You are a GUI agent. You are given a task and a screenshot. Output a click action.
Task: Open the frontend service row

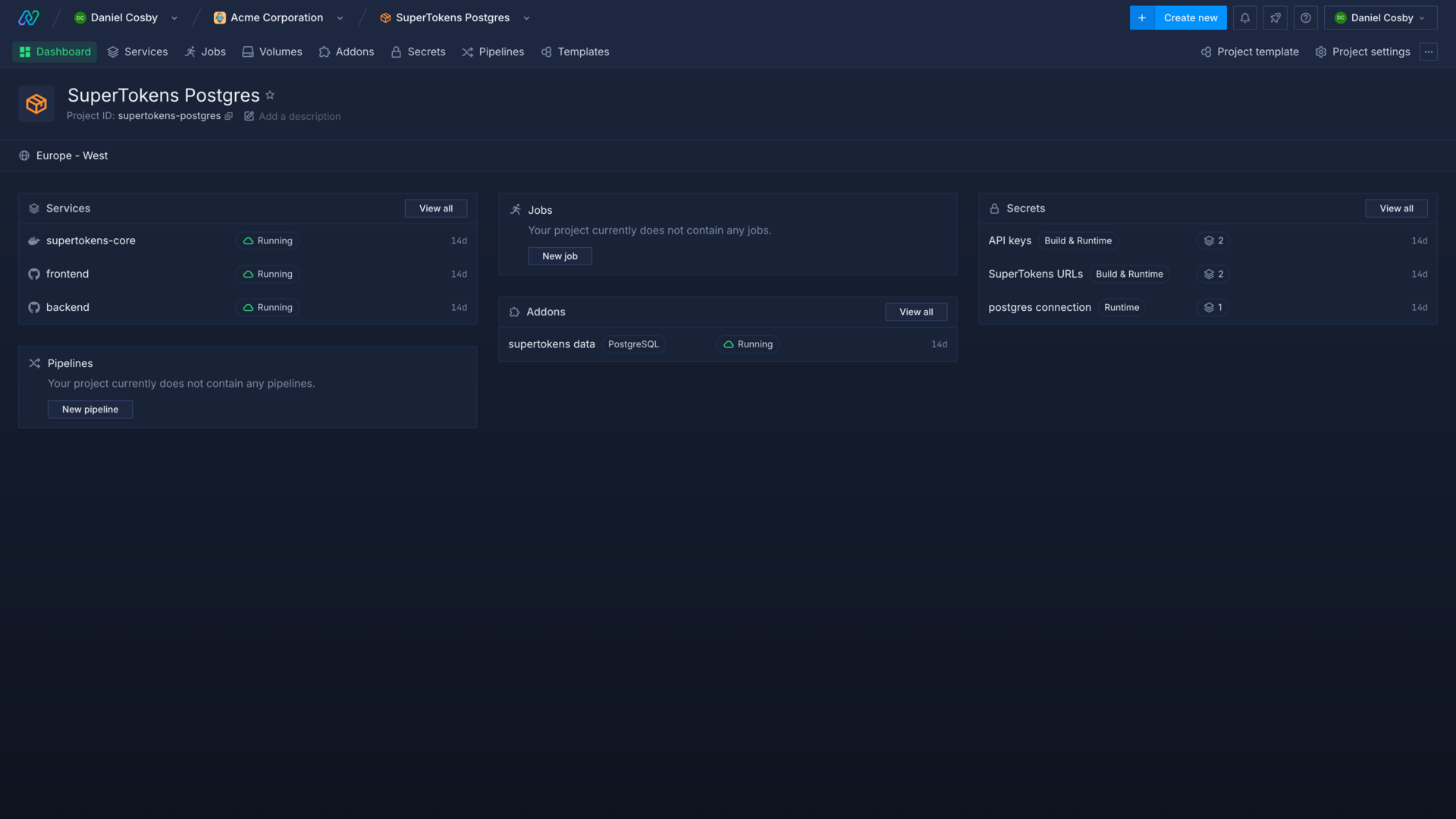tap(247, 275)
